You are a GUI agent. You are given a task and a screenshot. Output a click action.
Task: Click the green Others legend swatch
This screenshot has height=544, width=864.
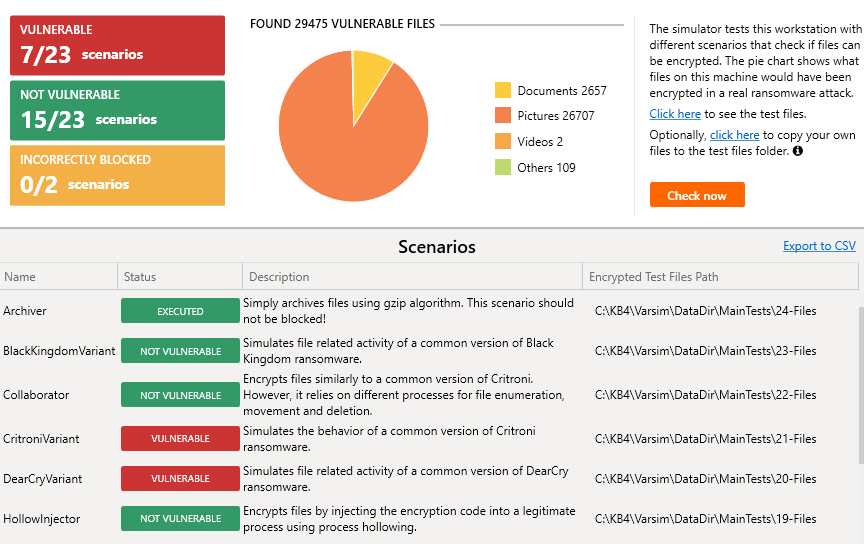click(x=503, y=168)
